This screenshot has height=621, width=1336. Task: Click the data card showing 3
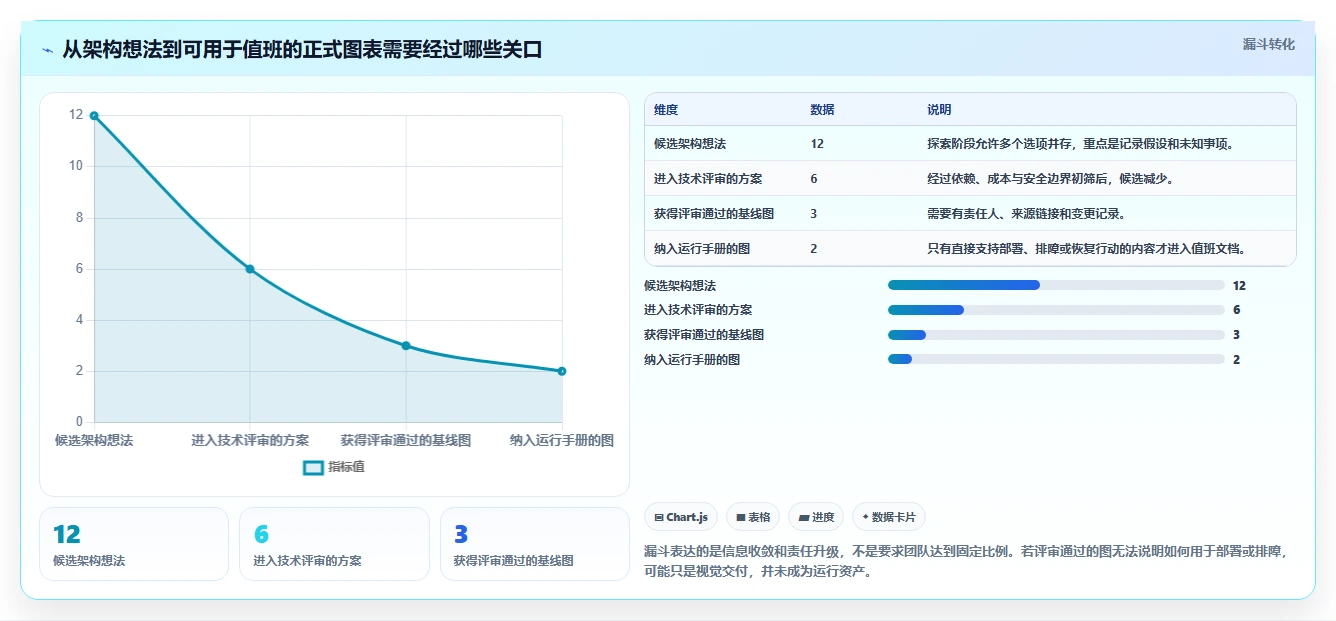click(535, 544)
